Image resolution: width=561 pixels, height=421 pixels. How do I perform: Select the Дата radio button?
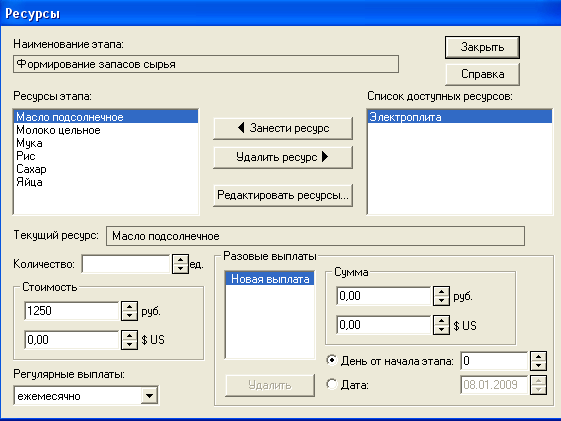[x=332, y=385]
